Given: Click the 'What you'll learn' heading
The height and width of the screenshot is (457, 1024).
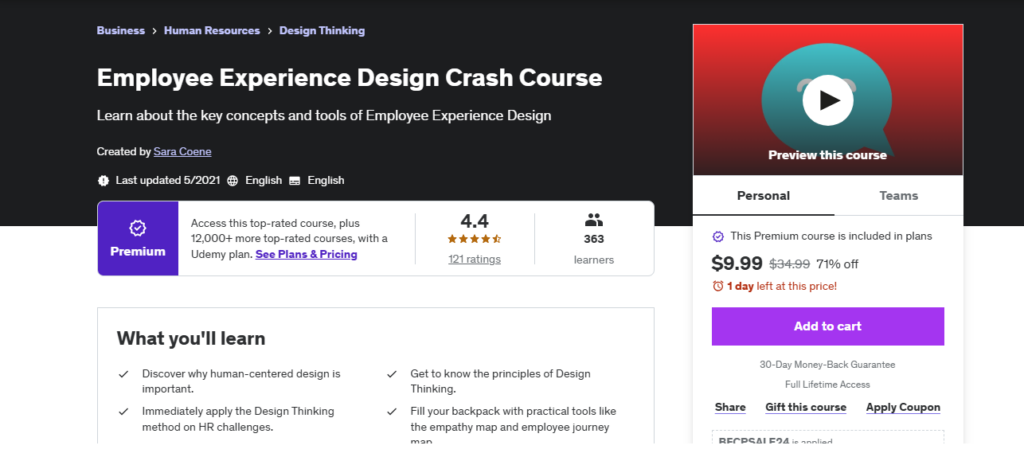Looking at the screenshot, I should [x=191, y=338].
